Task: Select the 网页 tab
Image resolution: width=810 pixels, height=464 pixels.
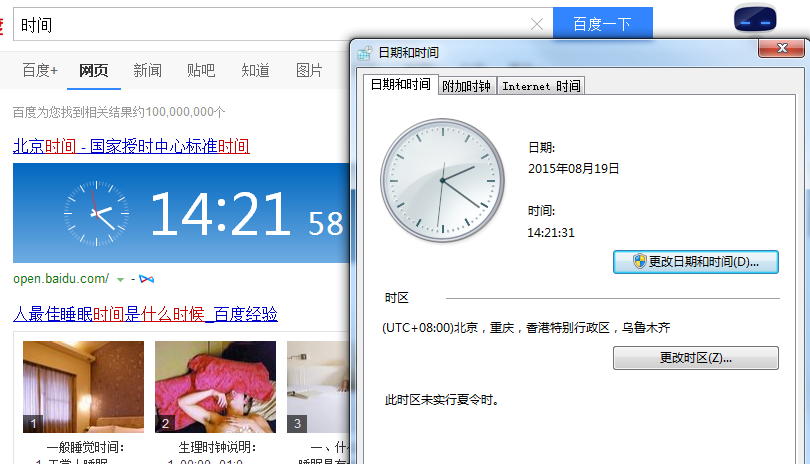Action: pyautogui.click(x=94, y=70)
